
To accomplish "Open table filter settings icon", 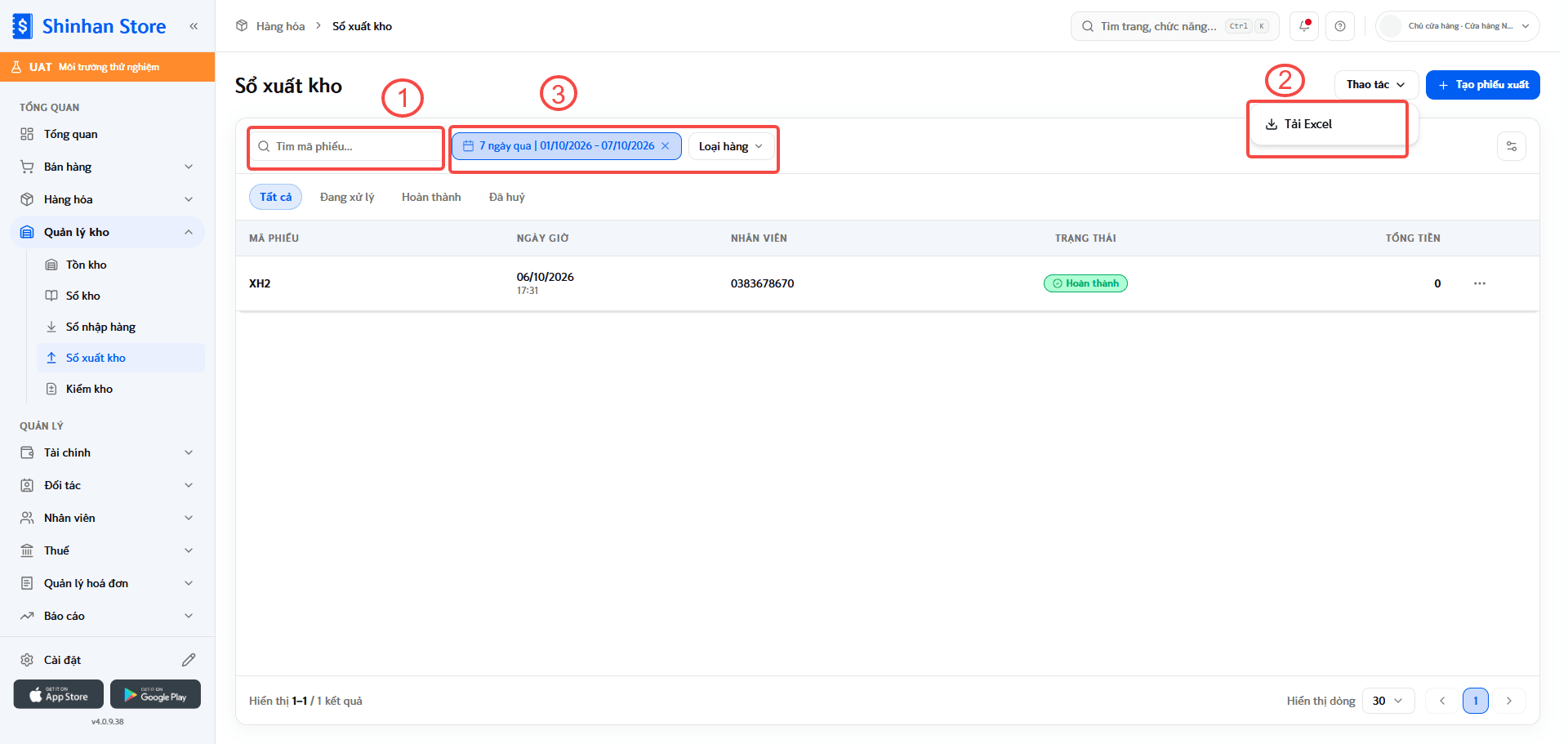I will [x=1512, y=146].
